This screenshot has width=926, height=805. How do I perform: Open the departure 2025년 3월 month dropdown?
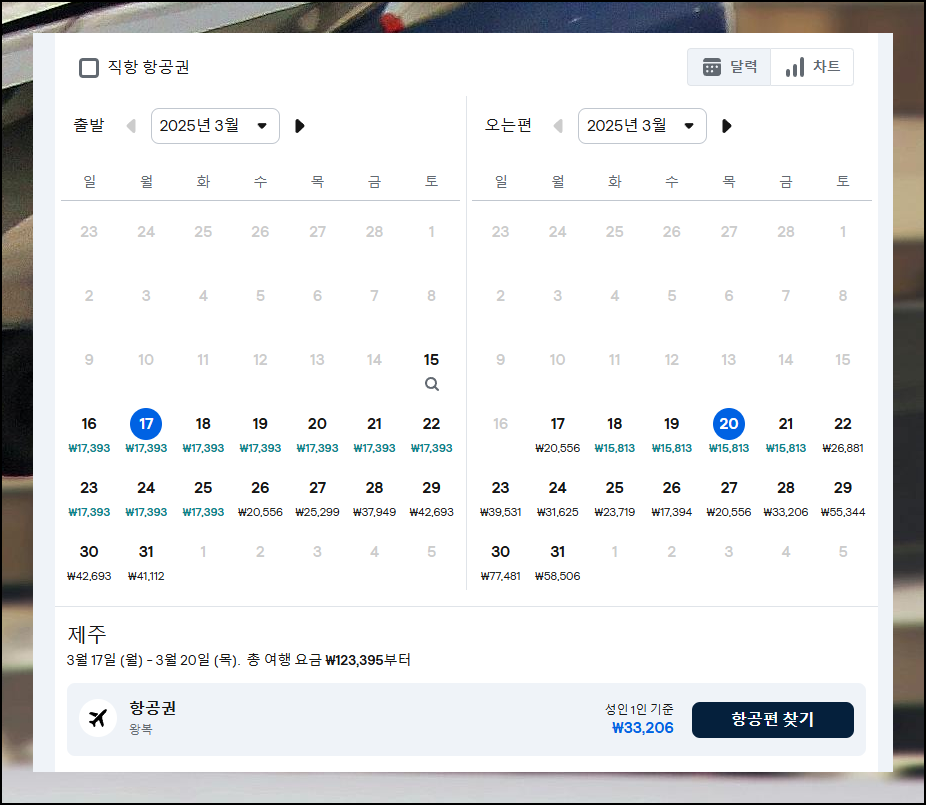coord(215,126)
